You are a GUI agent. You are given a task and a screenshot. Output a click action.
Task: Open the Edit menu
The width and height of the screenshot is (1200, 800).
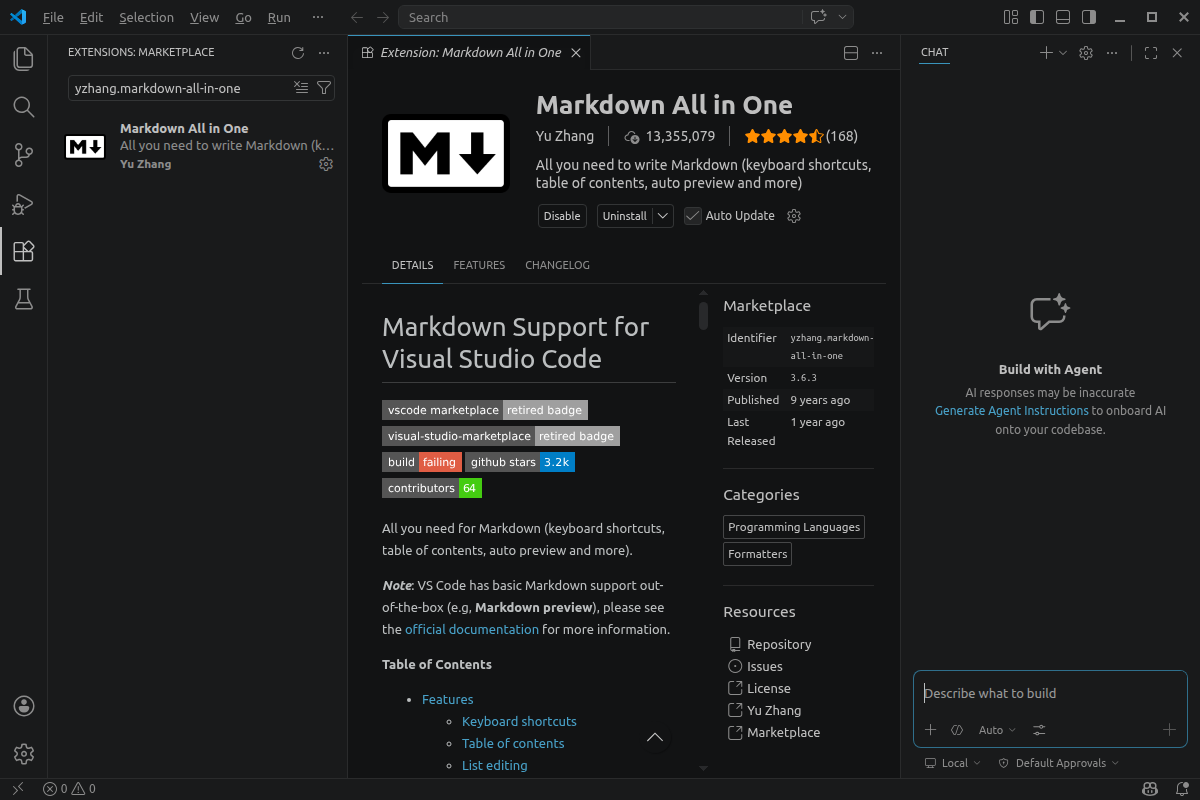point(91,17)
